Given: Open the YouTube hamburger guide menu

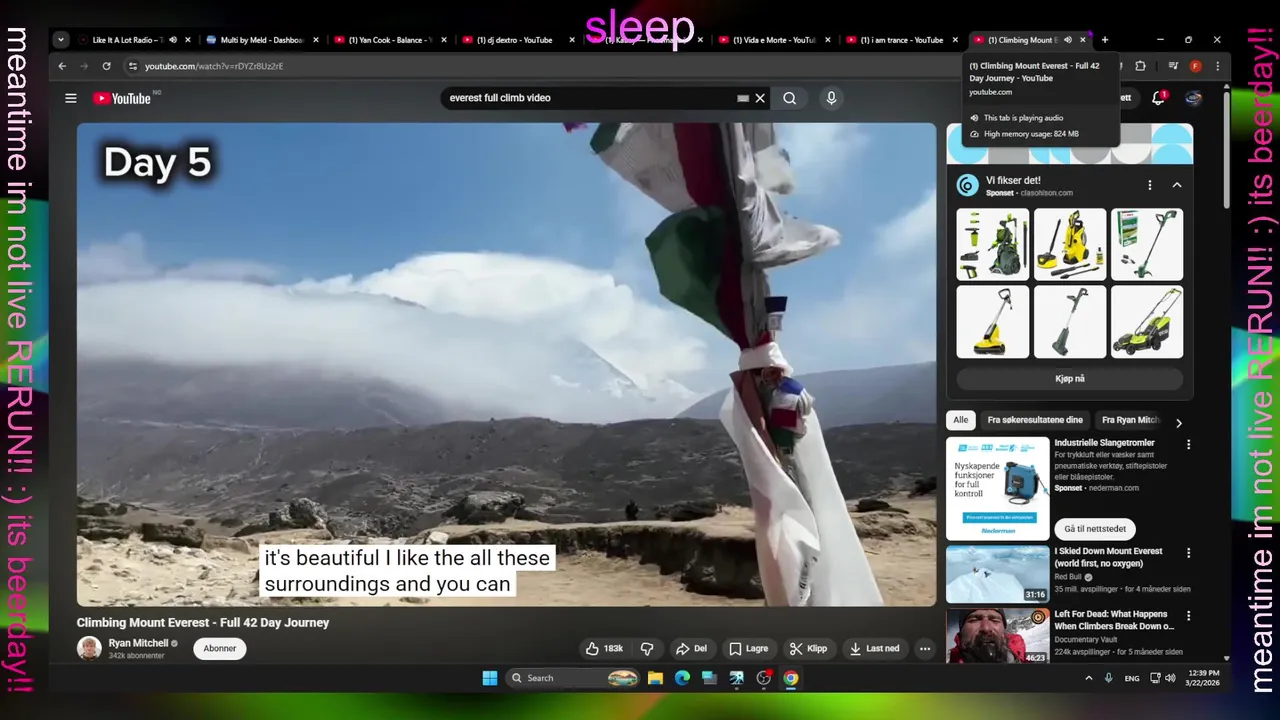Looking at the screenshot, I should [71, 98].
